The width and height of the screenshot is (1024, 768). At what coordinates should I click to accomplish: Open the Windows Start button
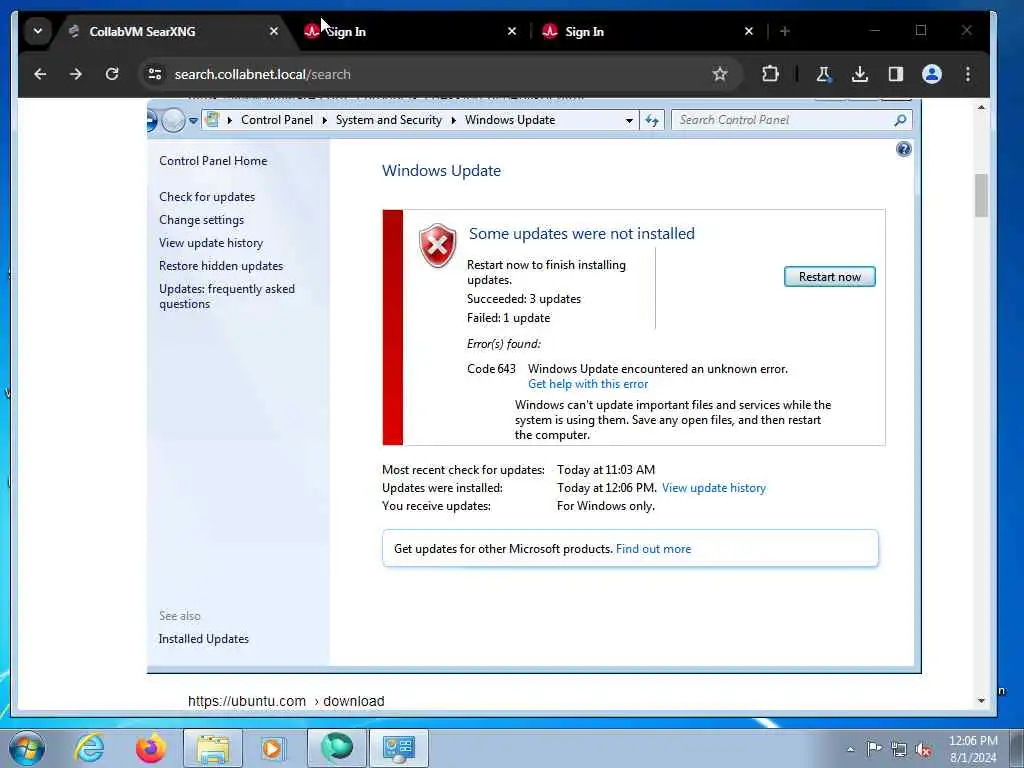point(27,748)
